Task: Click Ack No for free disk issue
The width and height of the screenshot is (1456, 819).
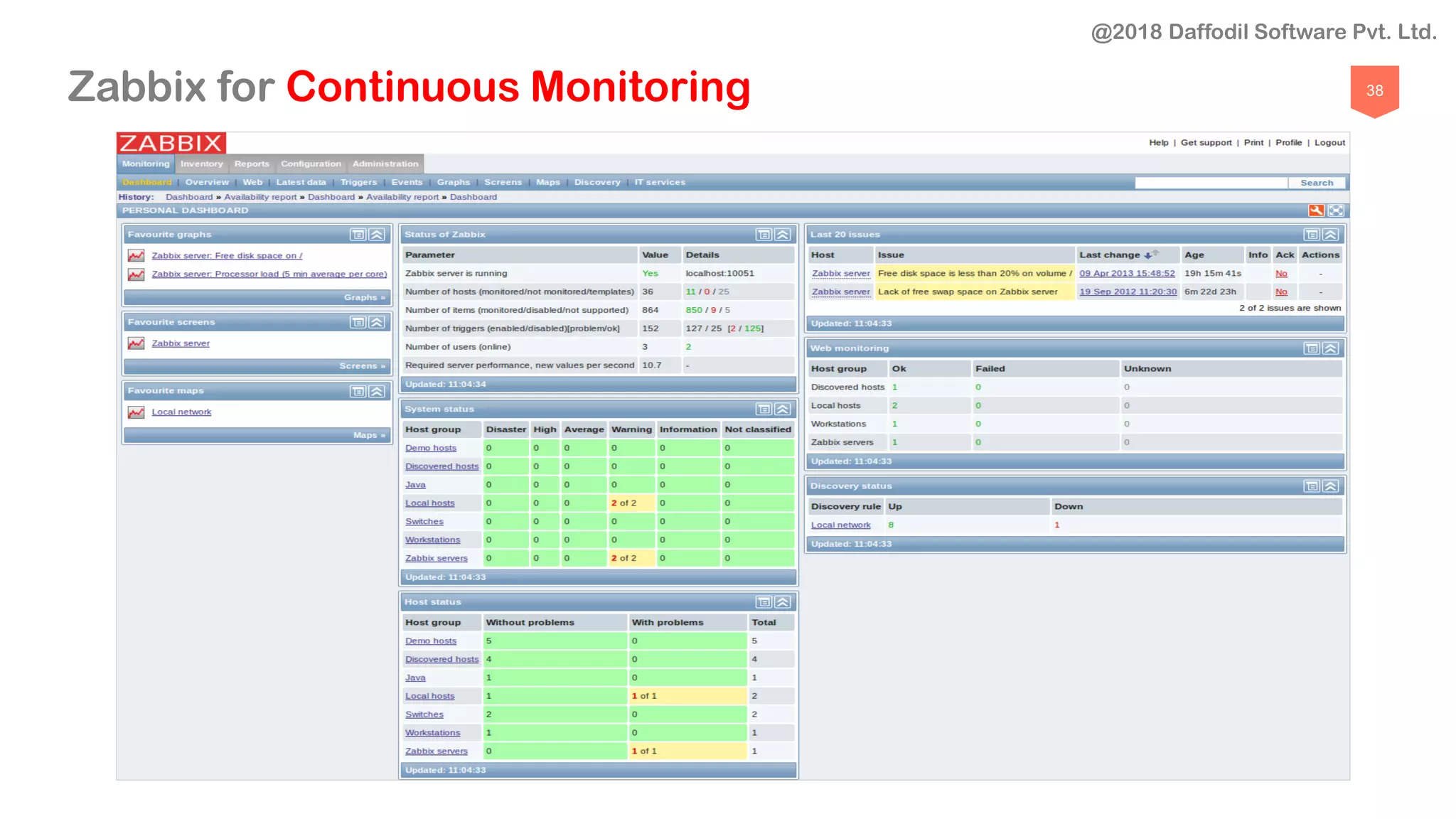Action: pyautogui.click(x=1281, y=274)
